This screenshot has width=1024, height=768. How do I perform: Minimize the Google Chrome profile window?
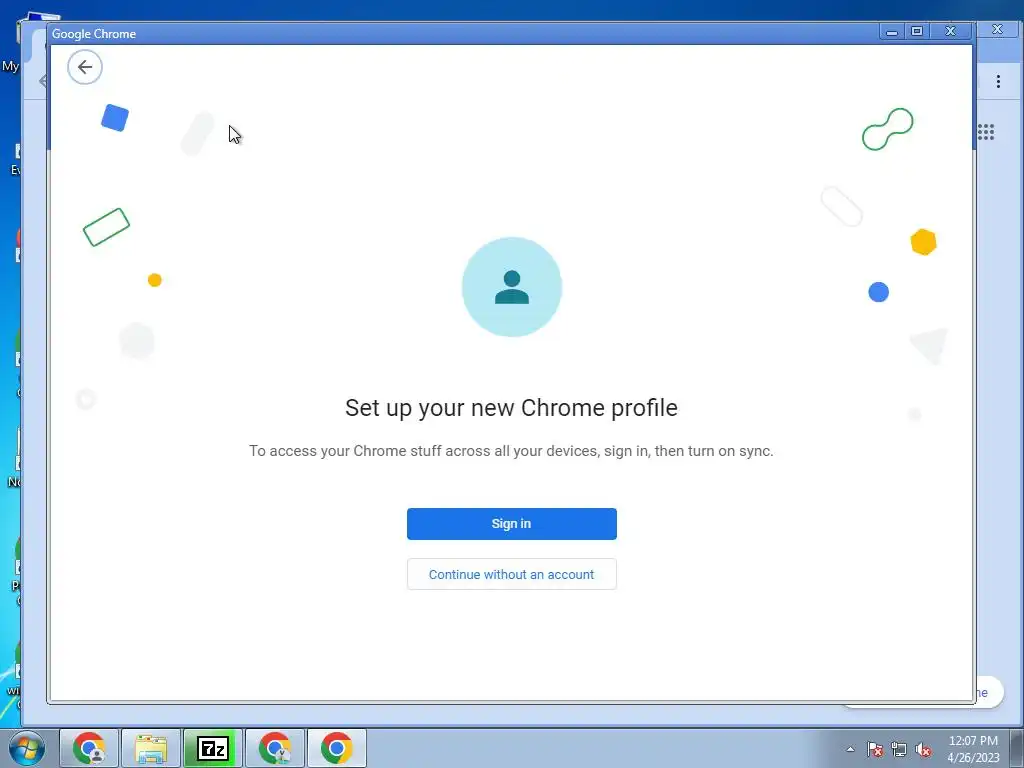pyautogui.click(x=891, y=31)
